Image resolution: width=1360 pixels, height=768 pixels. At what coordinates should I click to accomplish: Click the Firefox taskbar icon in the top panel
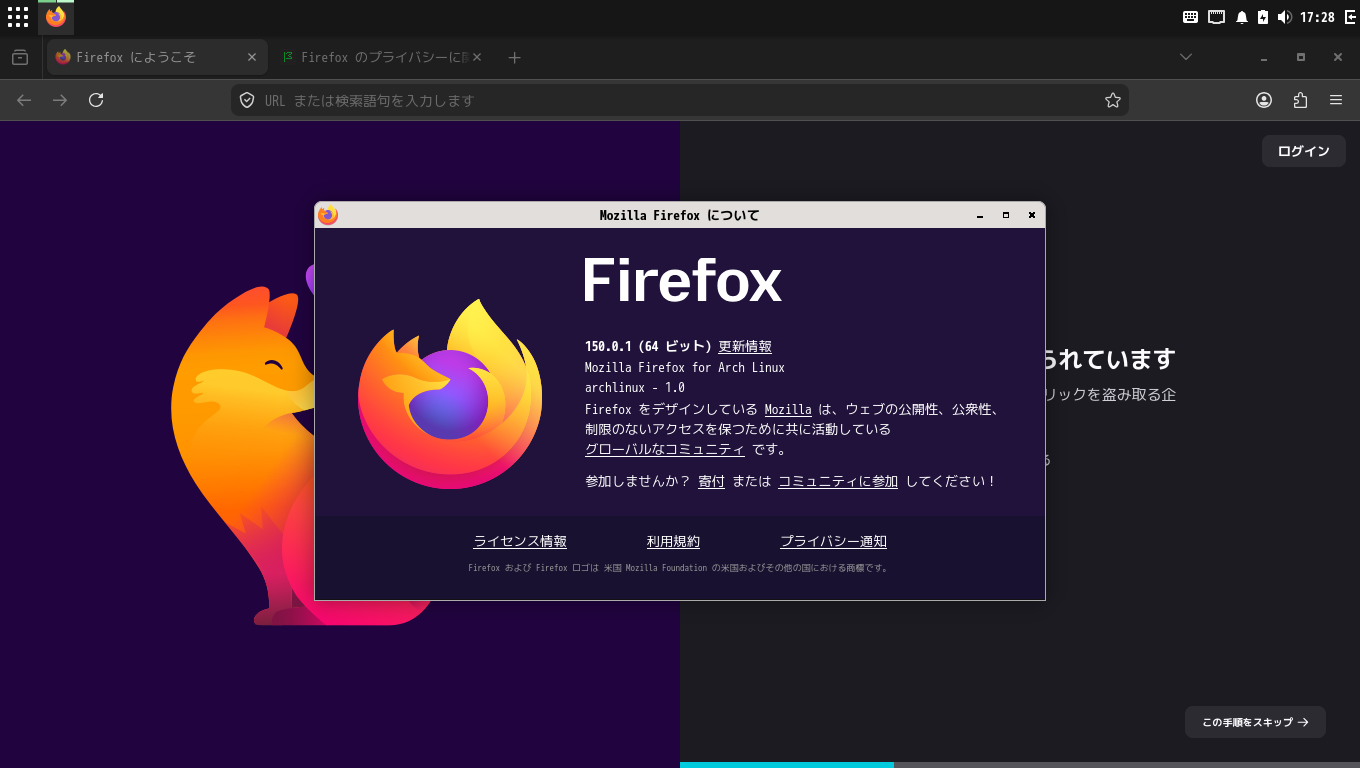[x=56, y=17]
